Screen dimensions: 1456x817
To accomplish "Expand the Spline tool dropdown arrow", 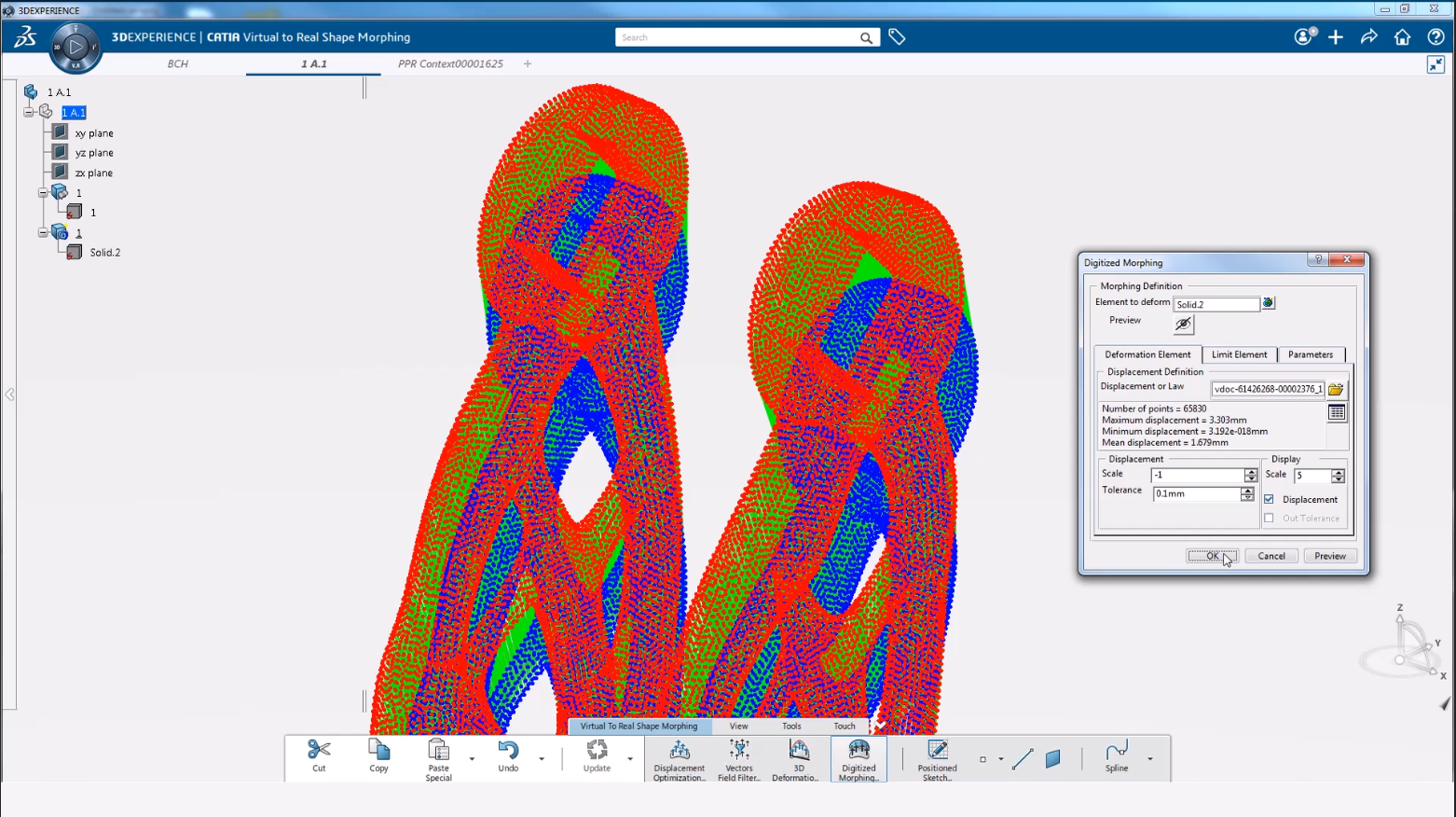I will 1150,759.
